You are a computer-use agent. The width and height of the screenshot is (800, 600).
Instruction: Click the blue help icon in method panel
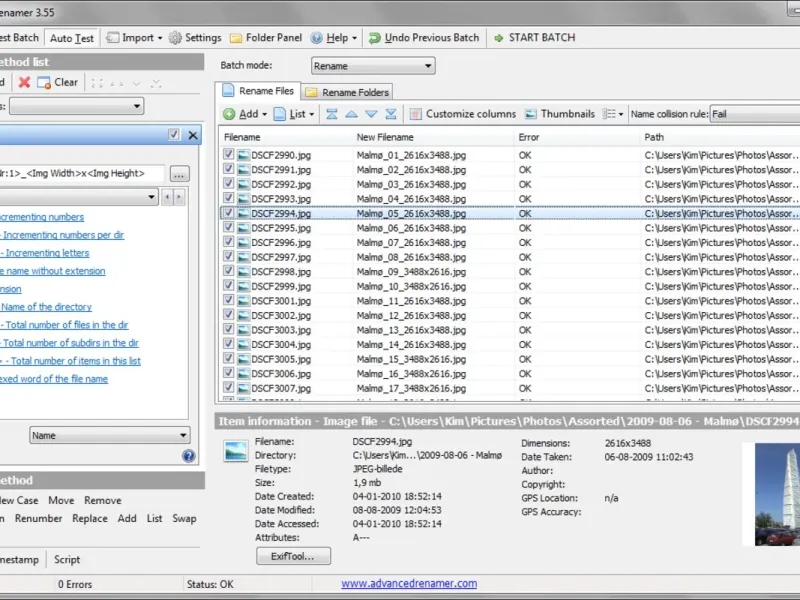188,456
